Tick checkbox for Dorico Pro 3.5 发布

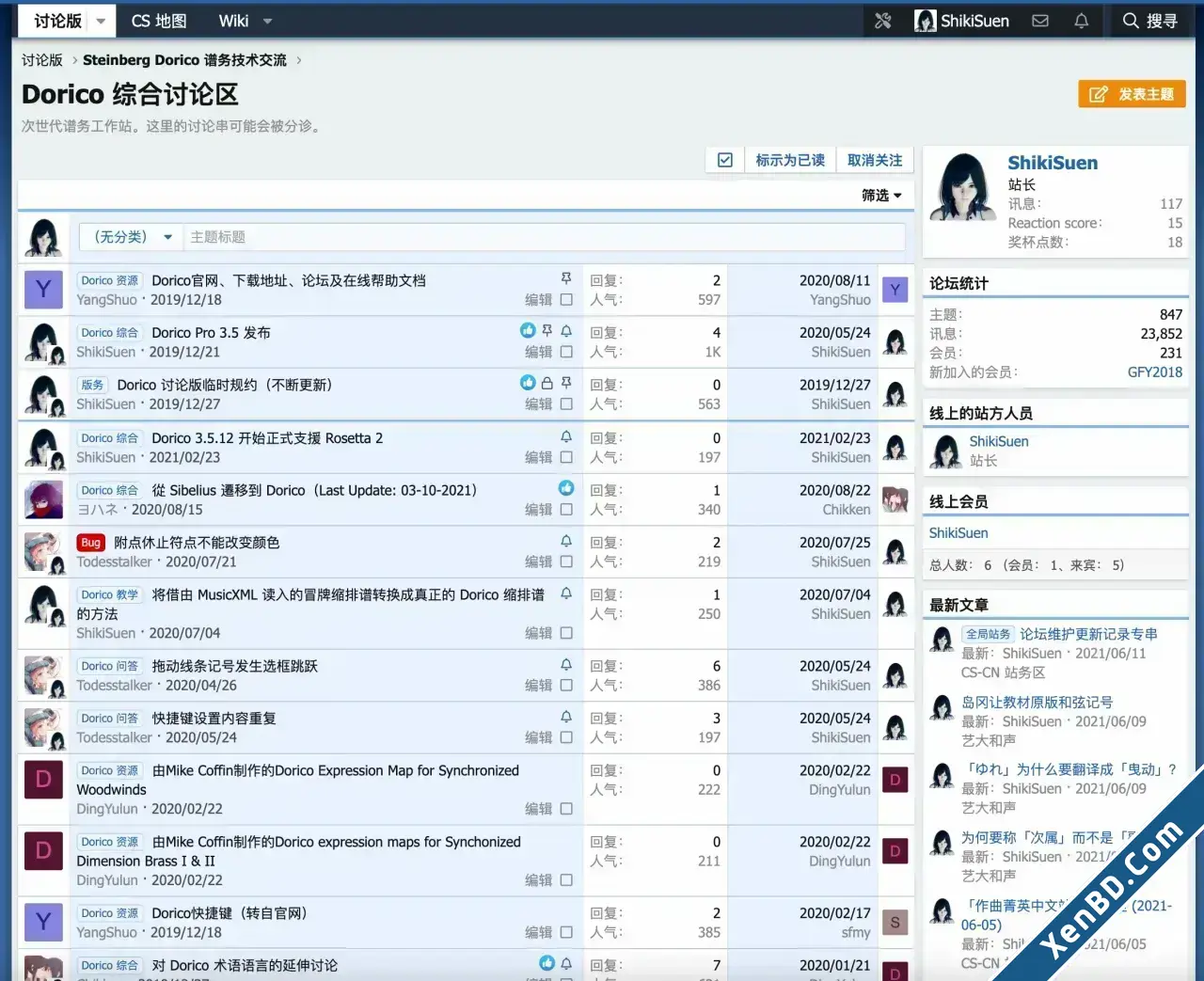(566, 352)
